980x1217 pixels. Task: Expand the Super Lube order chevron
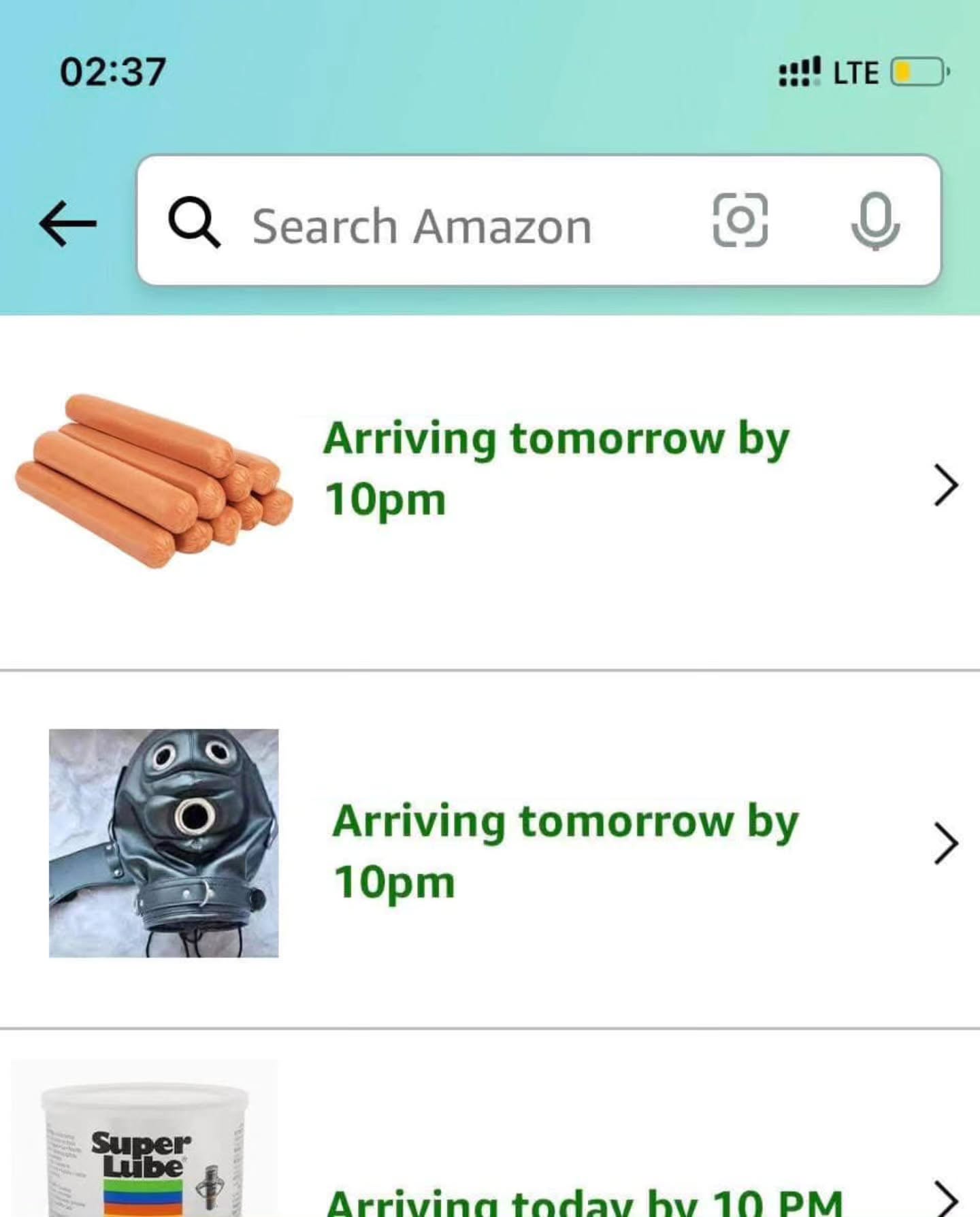tap(945, 1199)
